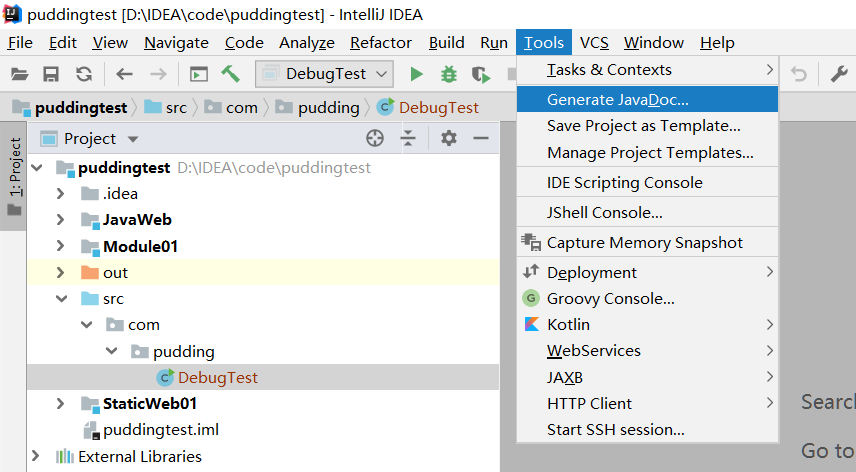The width and height of the screenshot is (856, 472).
Task: Open Project panel gear options
Action: (449, 138)
